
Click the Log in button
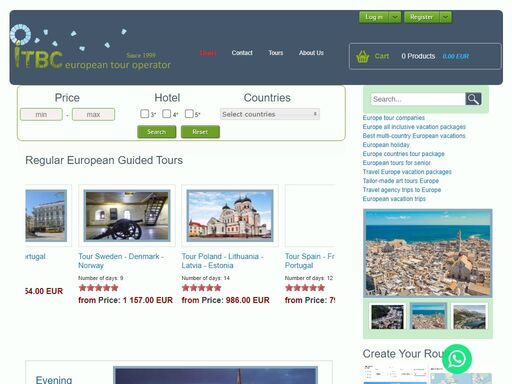click(374, 17)
